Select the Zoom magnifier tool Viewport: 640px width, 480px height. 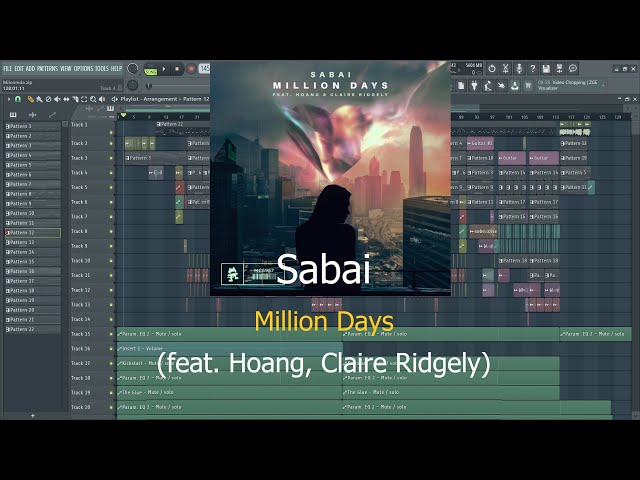point(93,99)
